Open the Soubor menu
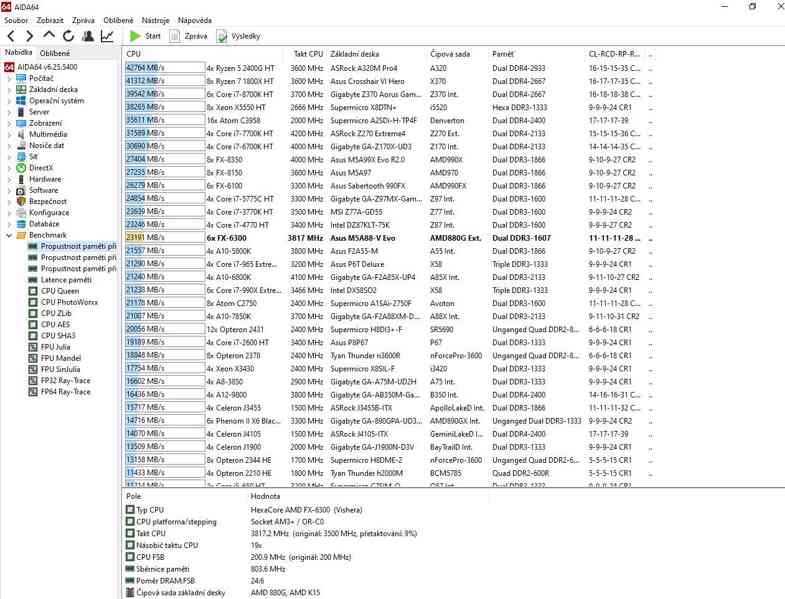 [x=16, y=21]
